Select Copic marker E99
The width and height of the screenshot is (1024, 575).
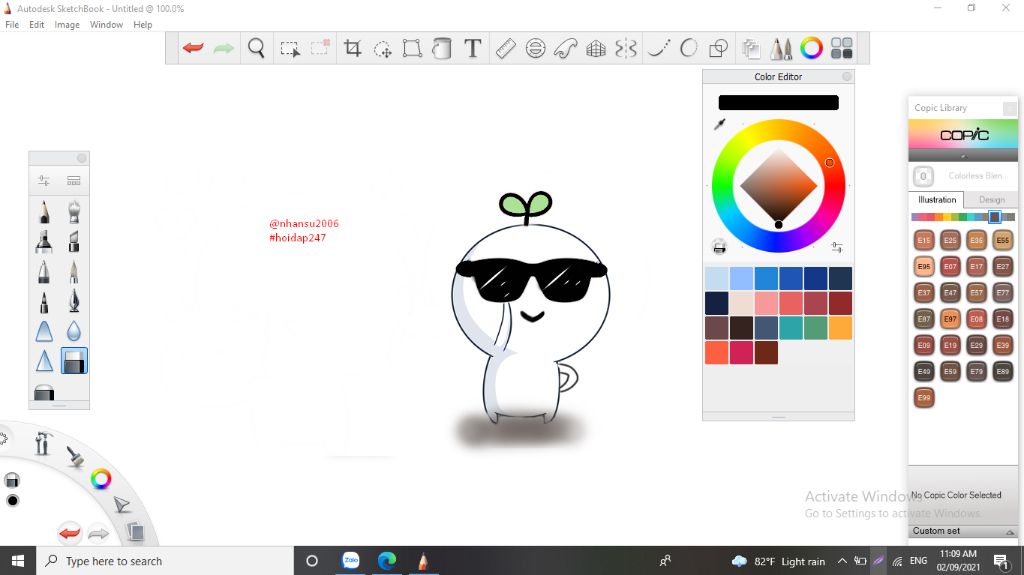point(923,397)
